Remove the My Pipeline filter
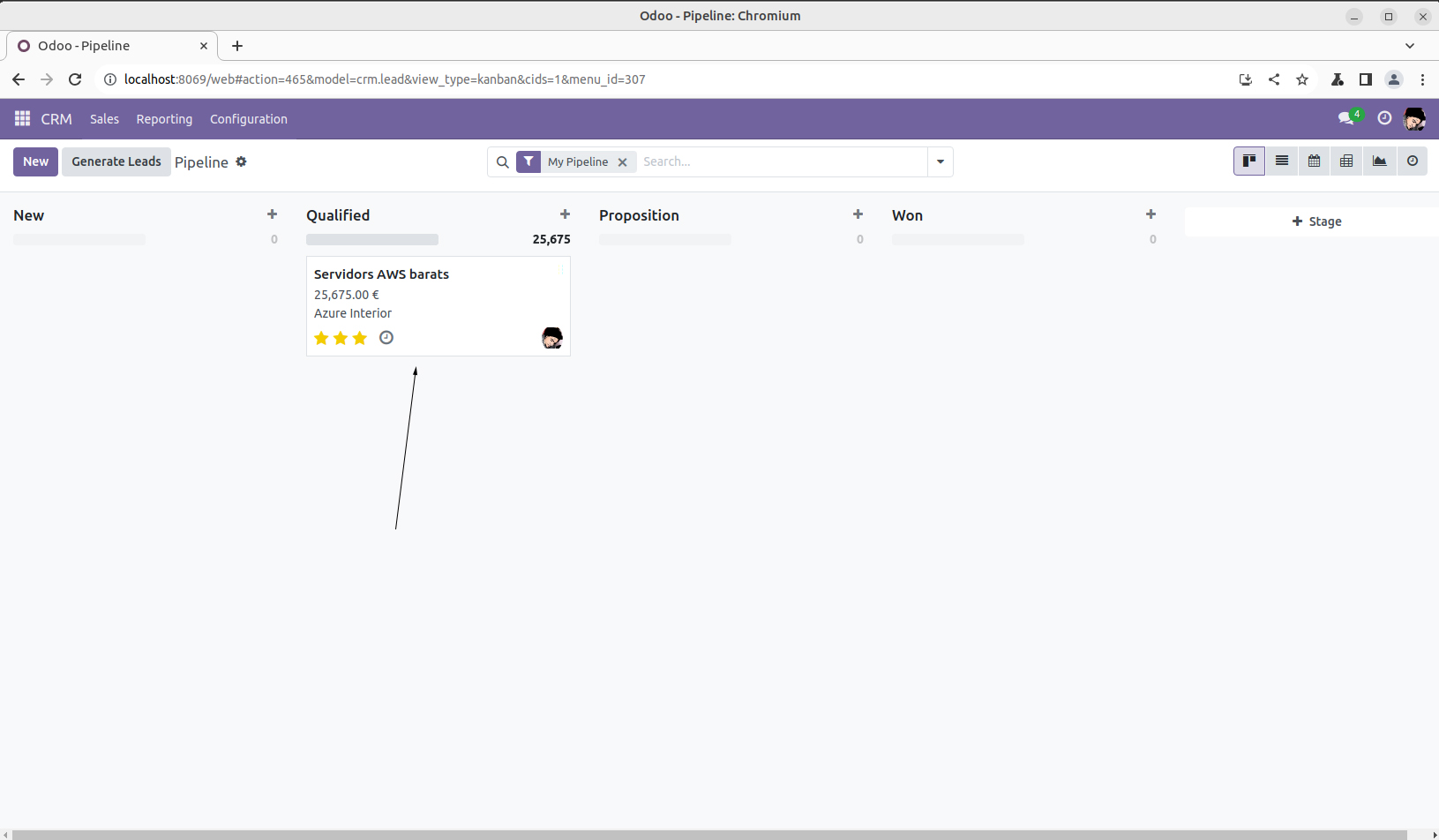This screenshot has height=840, width=1439. coord(622,162)
